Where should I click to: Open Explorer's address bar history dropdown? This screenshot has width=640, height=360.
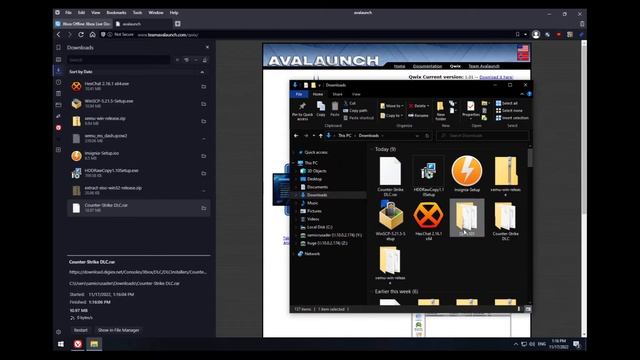pos(417,136)
